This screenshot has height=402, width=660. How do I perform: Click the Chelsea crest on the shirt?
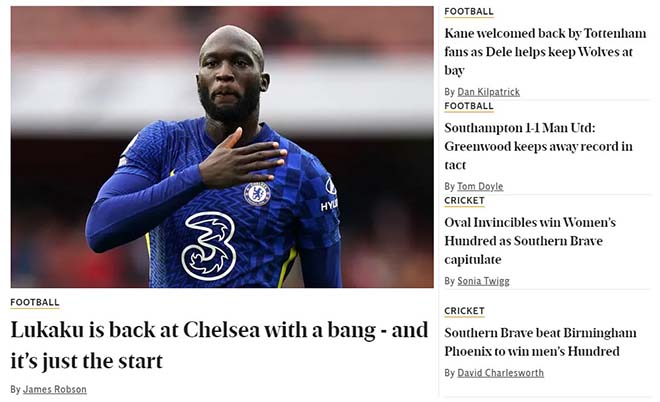point(257,193)
